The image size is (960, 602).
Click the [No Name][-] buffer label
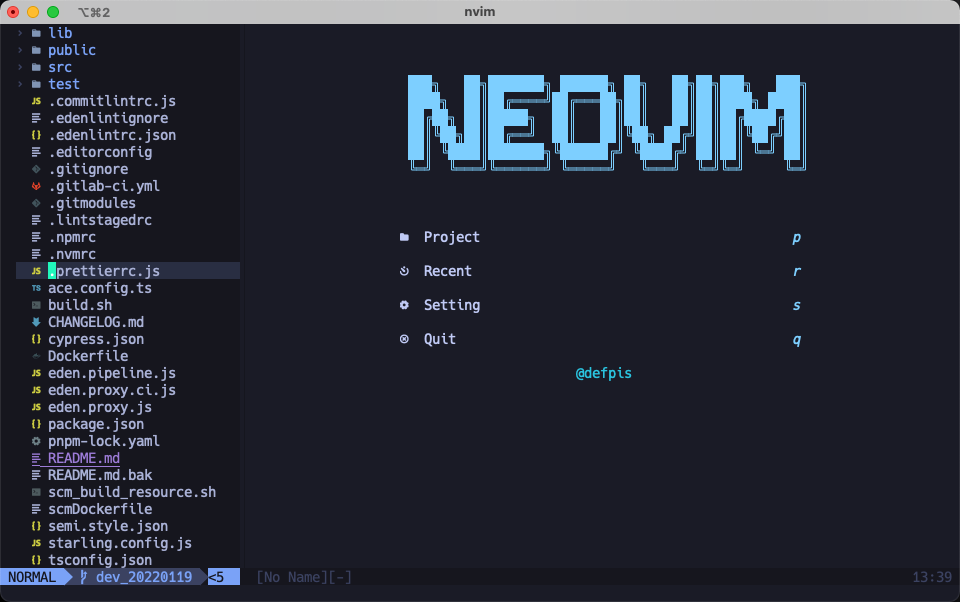tap(304, 577)
